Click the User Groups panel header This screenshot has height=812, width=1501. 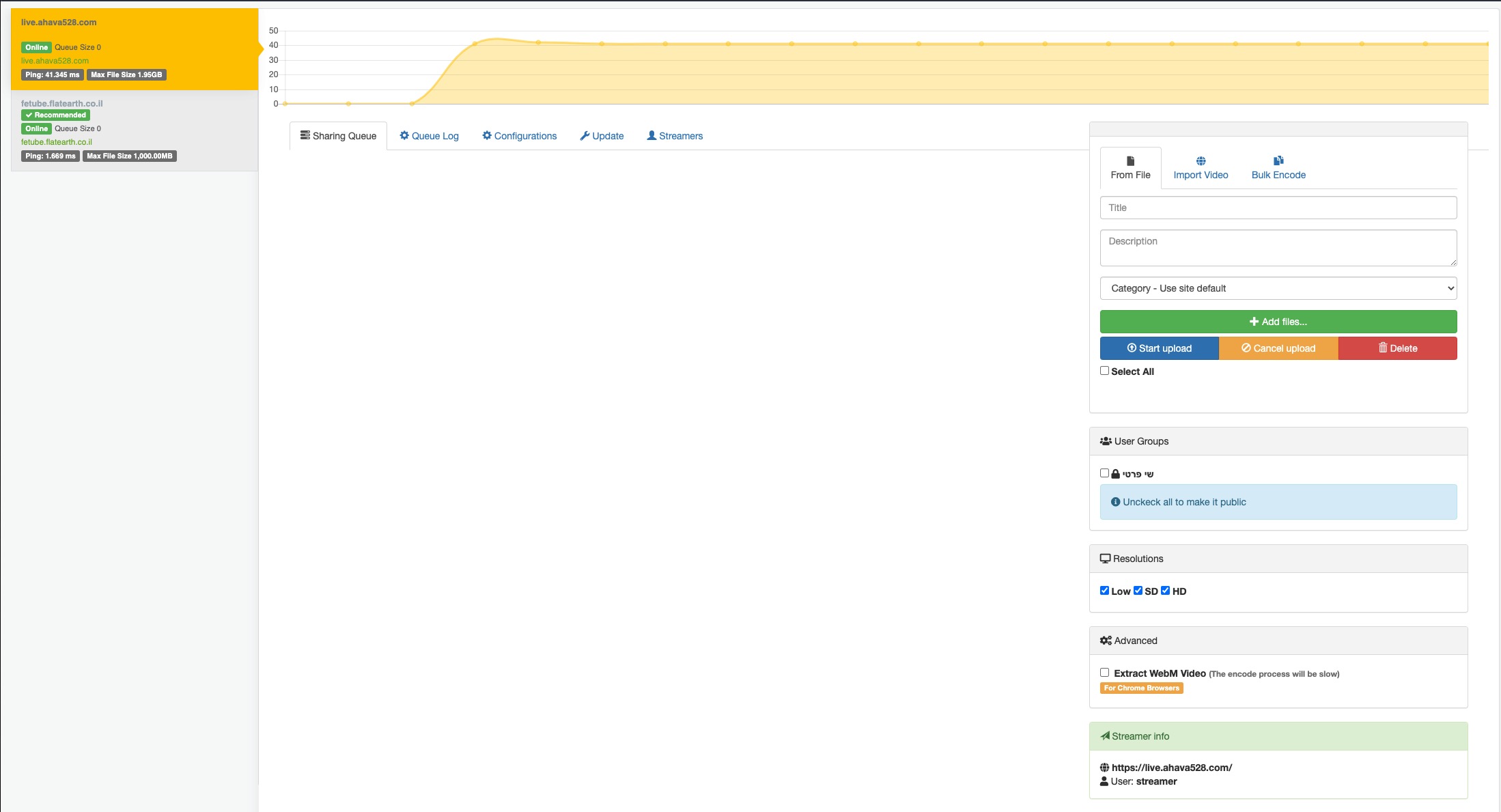pos(1278,441)
